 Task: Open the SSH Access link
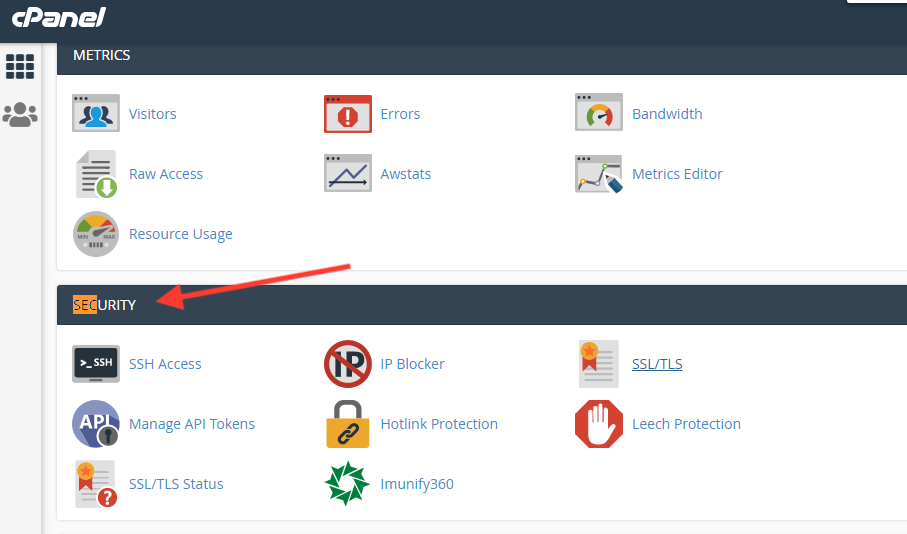point(165,364)
